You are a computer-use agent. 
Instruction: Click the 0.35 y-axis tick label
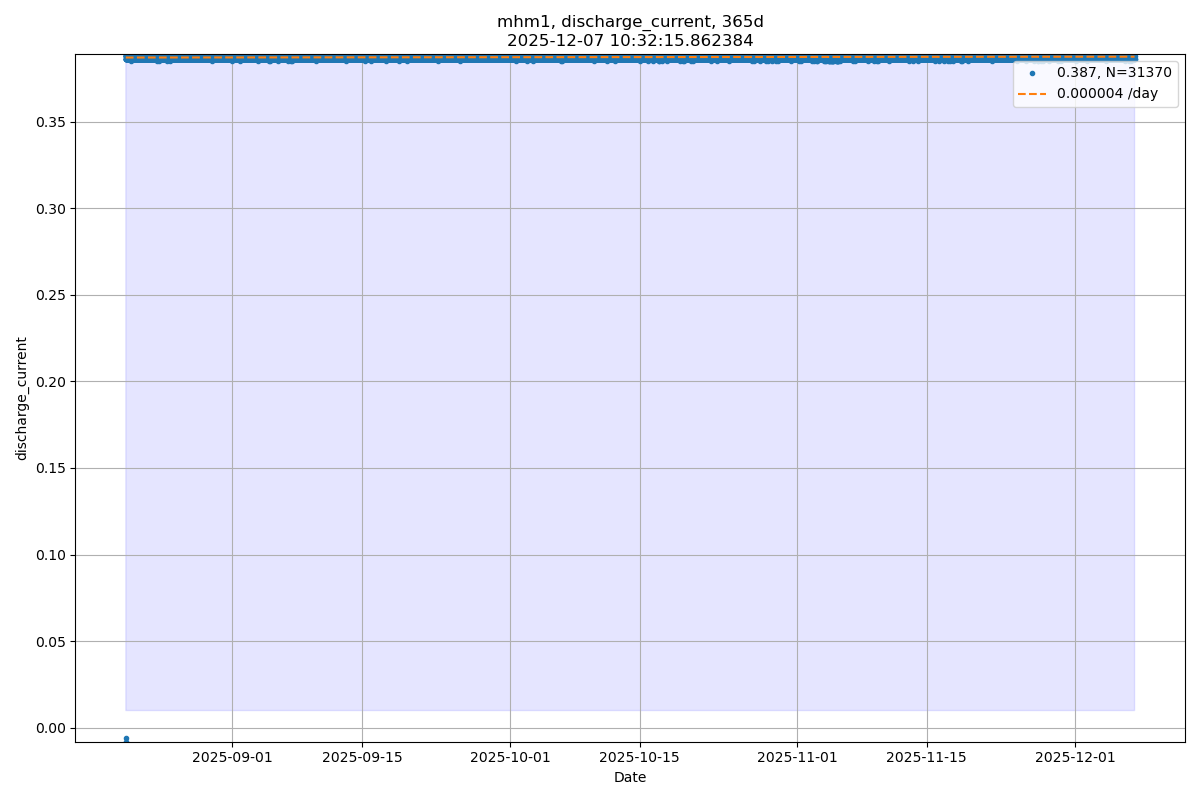(50, 122)
